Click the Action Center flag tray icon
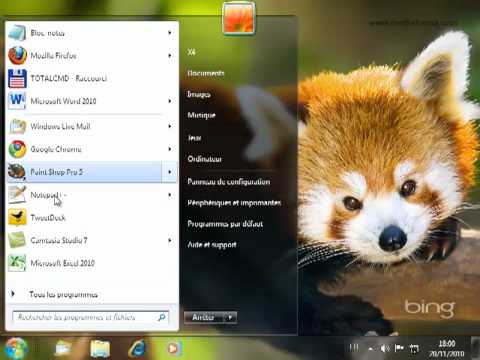 (x=399, y=348)
